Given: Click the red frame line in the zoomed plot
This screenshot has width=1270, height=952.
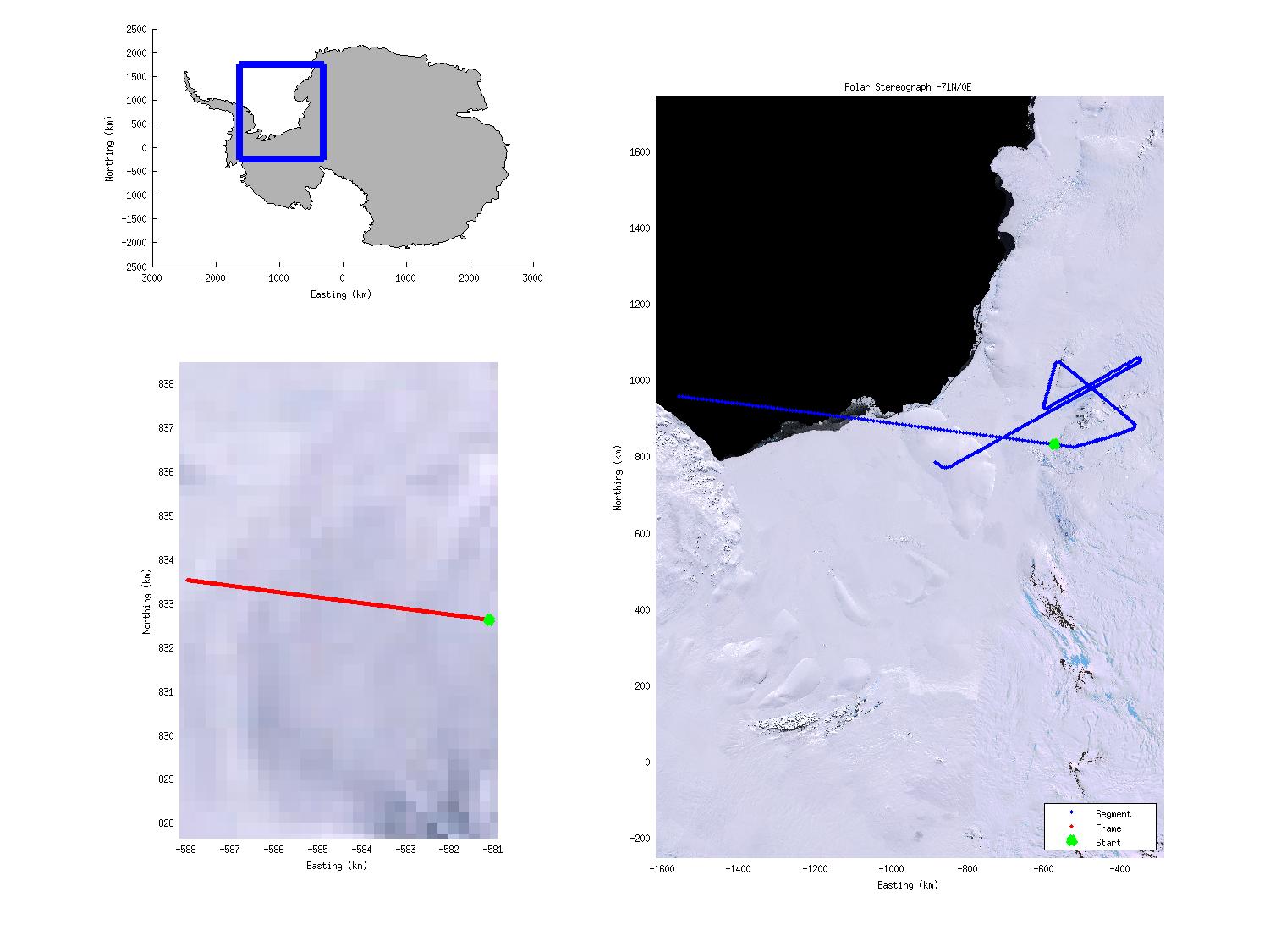Looking at the screenshot, I should point(338,600).
